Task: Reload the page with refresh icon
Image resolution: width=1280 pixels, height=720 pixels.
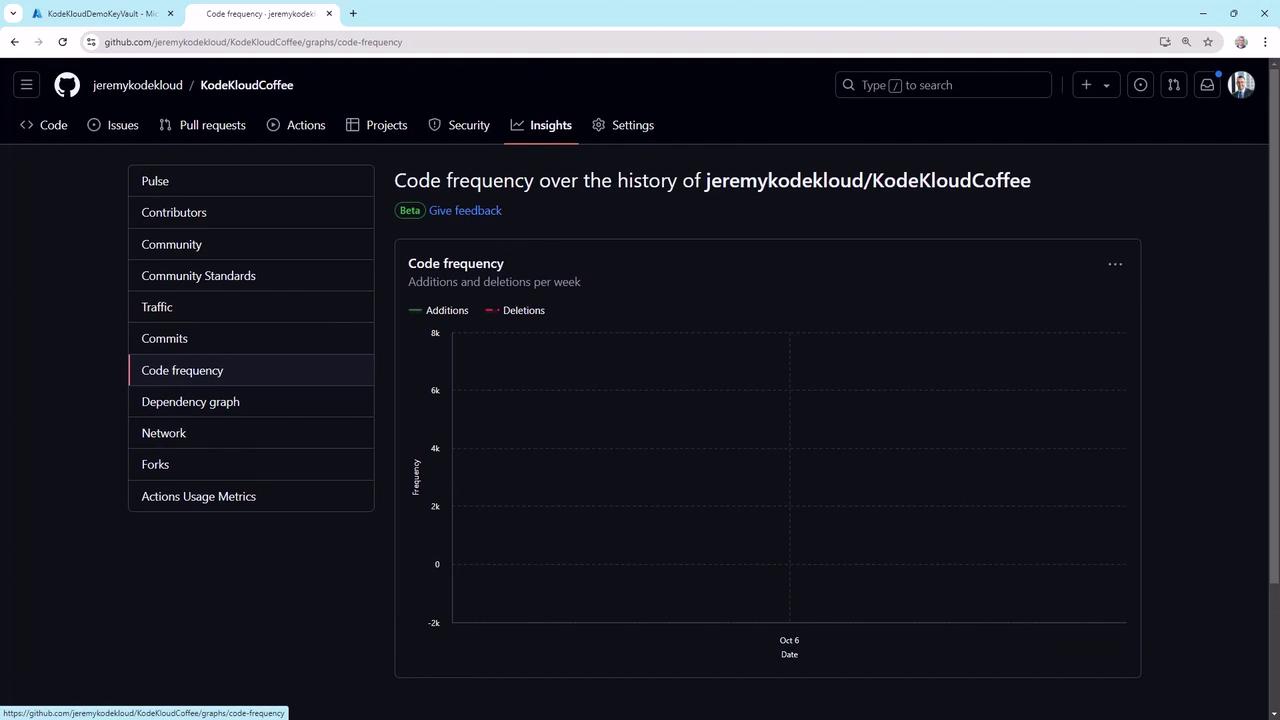Action: click(62, 42)
